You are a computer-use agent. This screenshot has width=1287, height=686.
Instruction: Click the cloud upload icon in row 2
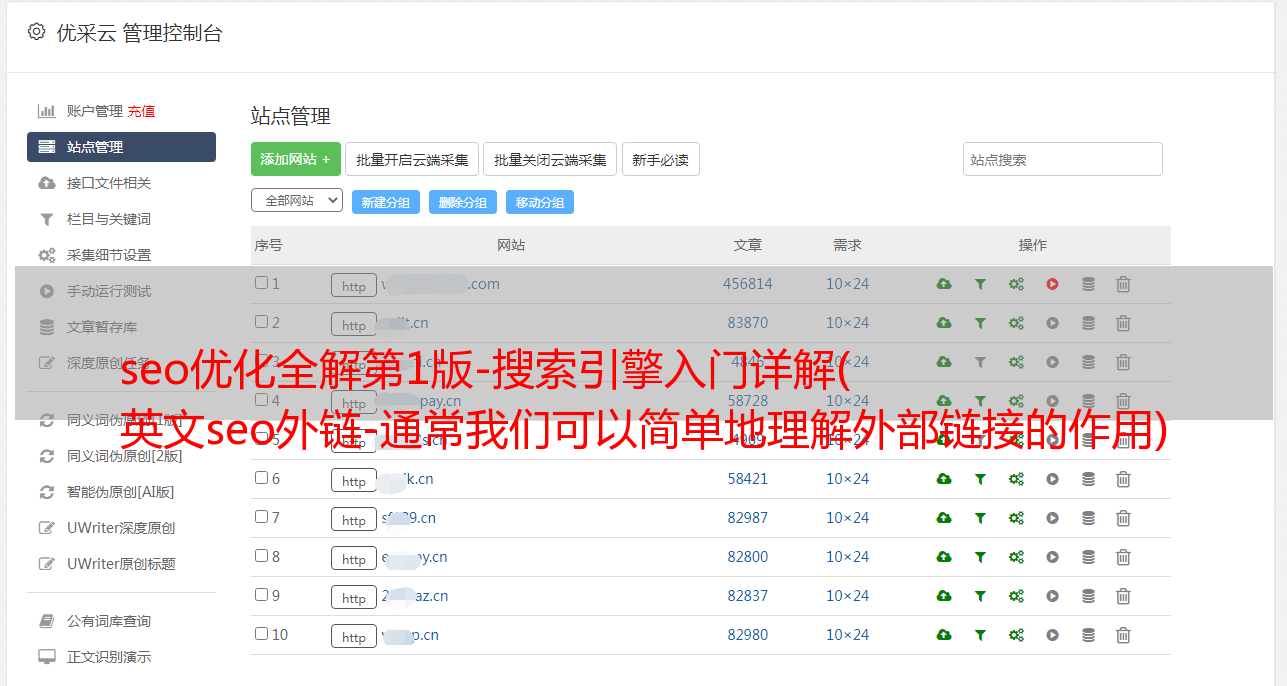pyautogui.click(x=944, y=323)
